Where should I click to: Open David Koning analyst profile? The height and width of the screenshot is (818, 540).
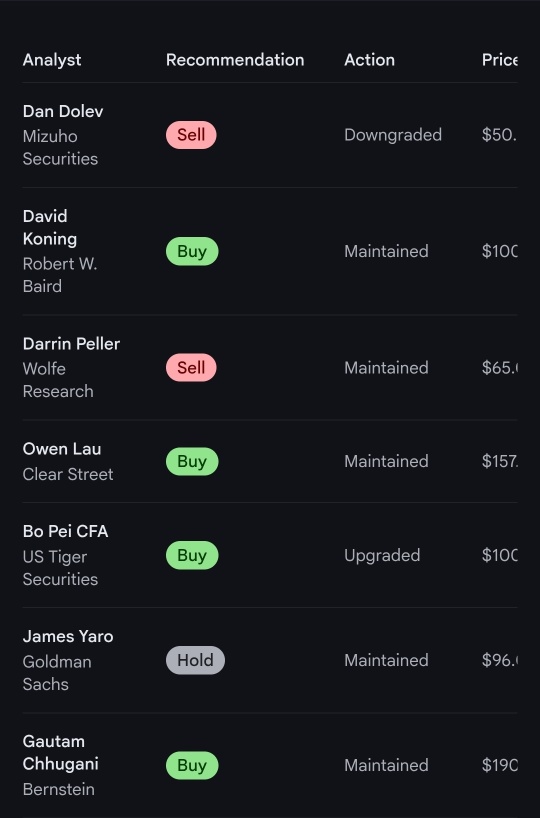coord(50,227)
